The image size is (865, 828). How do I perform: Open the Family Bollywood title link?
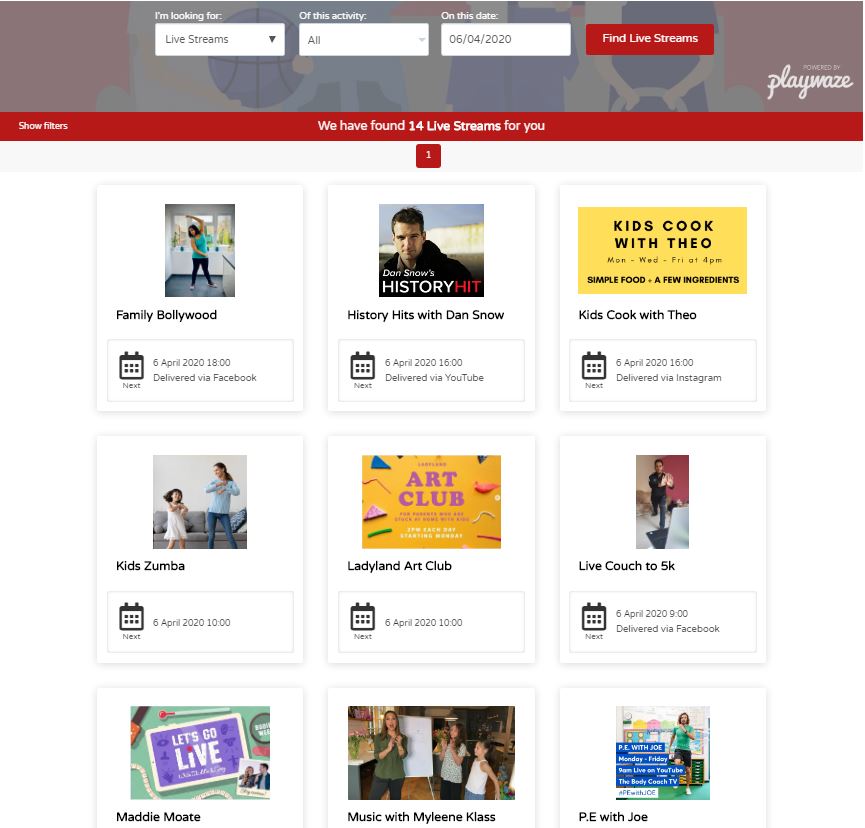(166, 315)
